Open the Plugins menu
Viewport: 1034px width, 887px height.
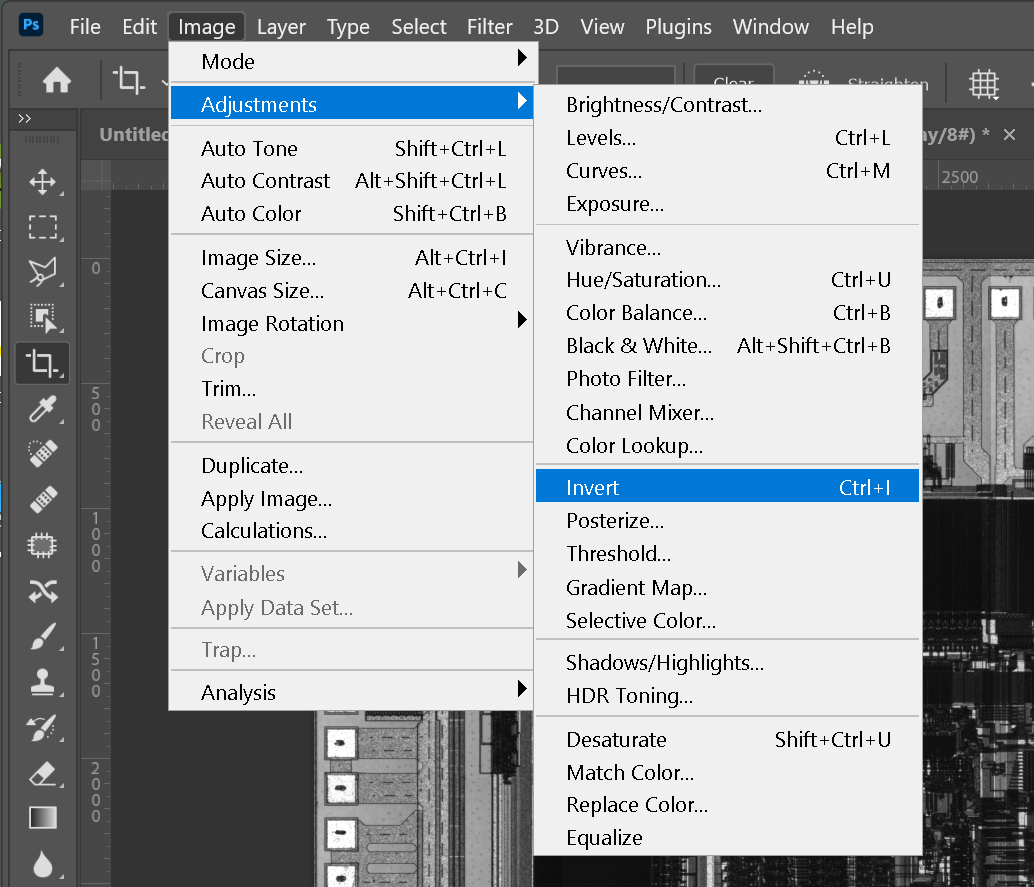click(679, 26)
